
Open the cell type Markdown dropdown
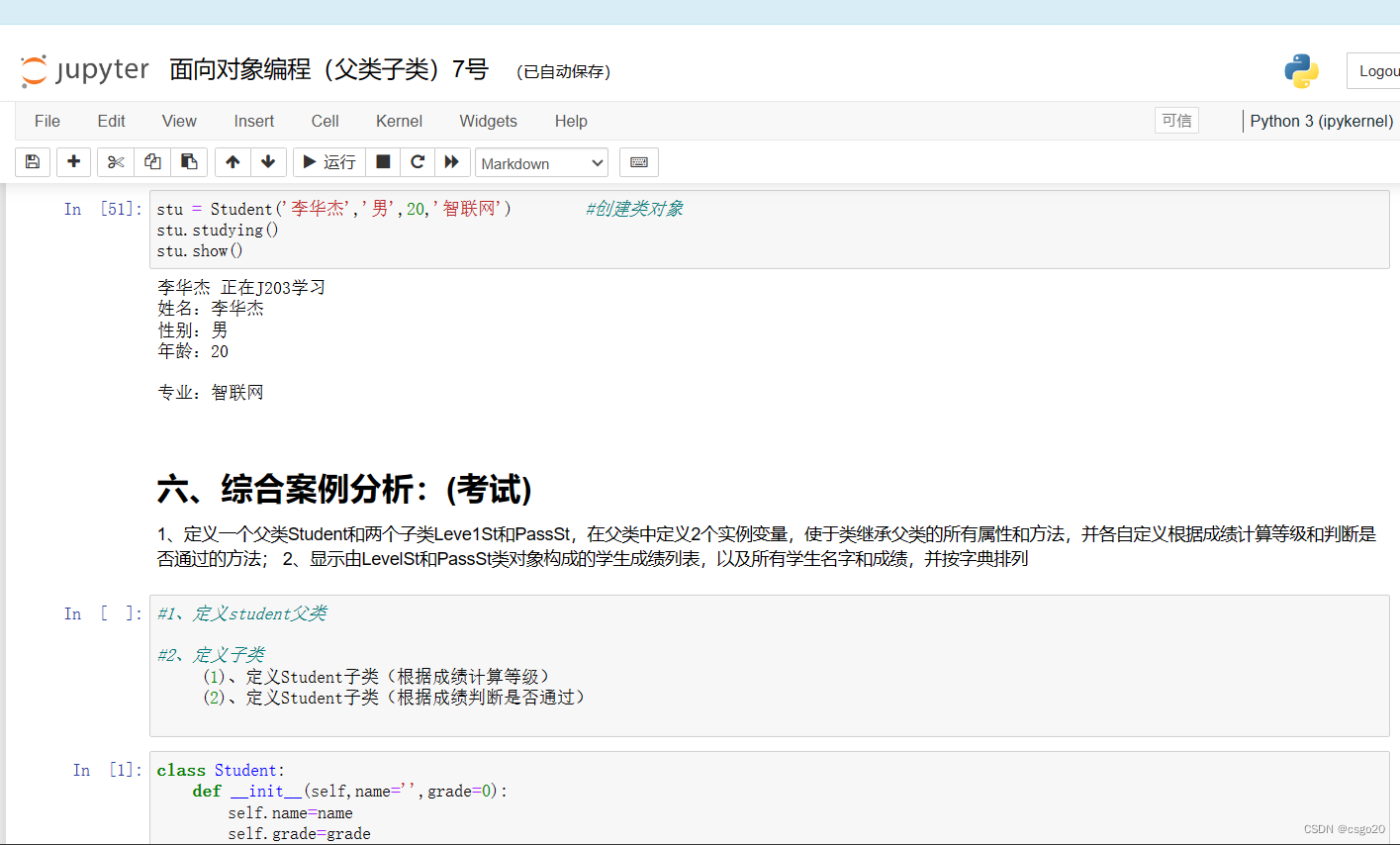(541, 163)
